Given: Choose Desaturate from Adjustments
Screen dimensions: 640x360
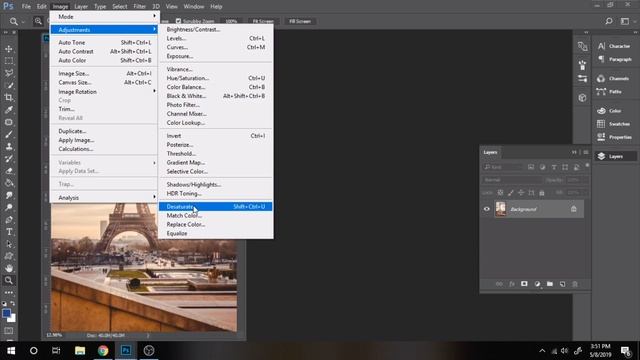Looking at the screenshot, I should click(x=216, y=207).
